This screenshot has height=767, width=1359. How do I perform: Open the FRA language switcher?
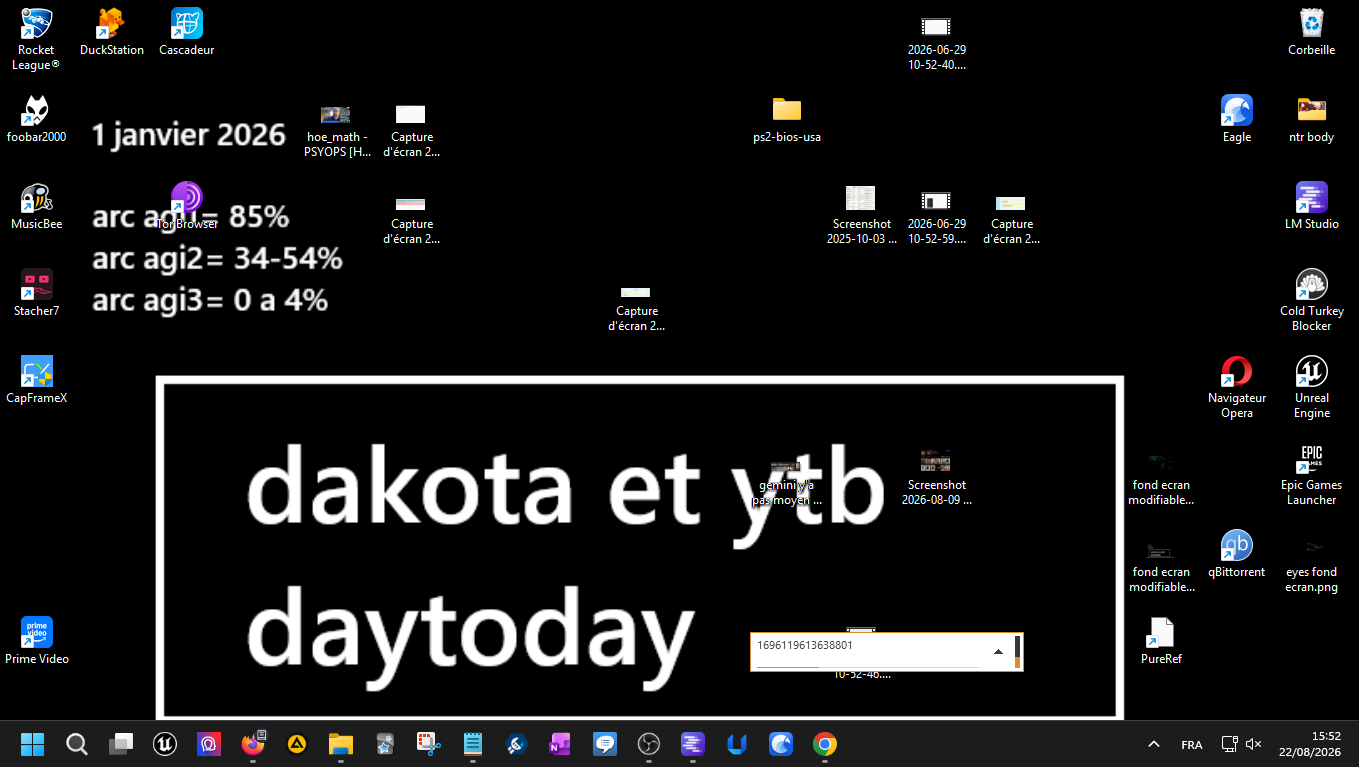pyautogui.click(x=1192, y=745)
